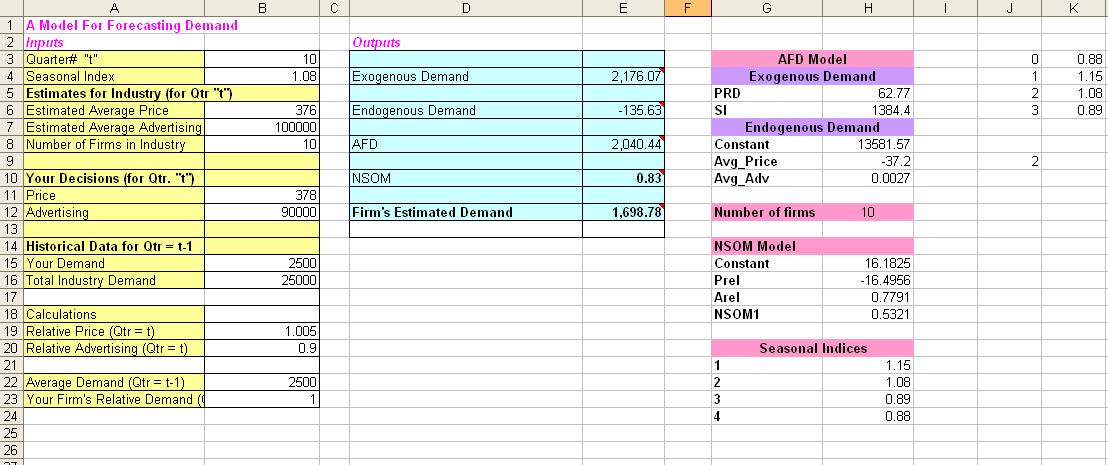This screenshot has width=1108, height=465.
Task: Select seasonal index 0.89 in column H
Action: click(868, 399)
